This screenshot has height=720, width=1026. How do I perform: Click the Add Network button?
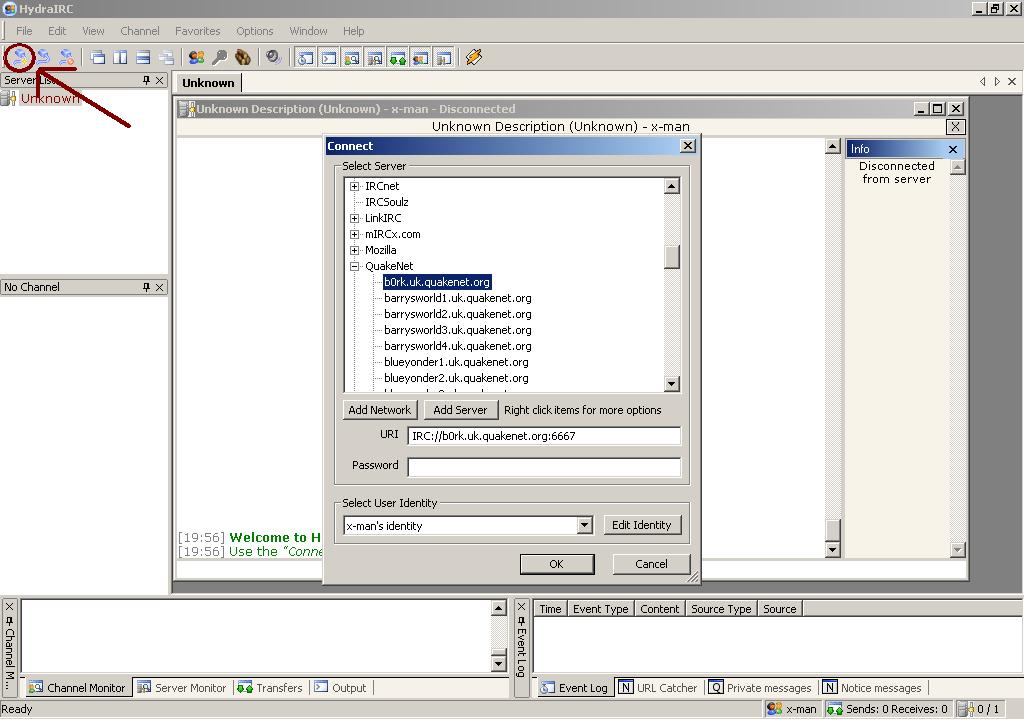click(x=380, y=410)
